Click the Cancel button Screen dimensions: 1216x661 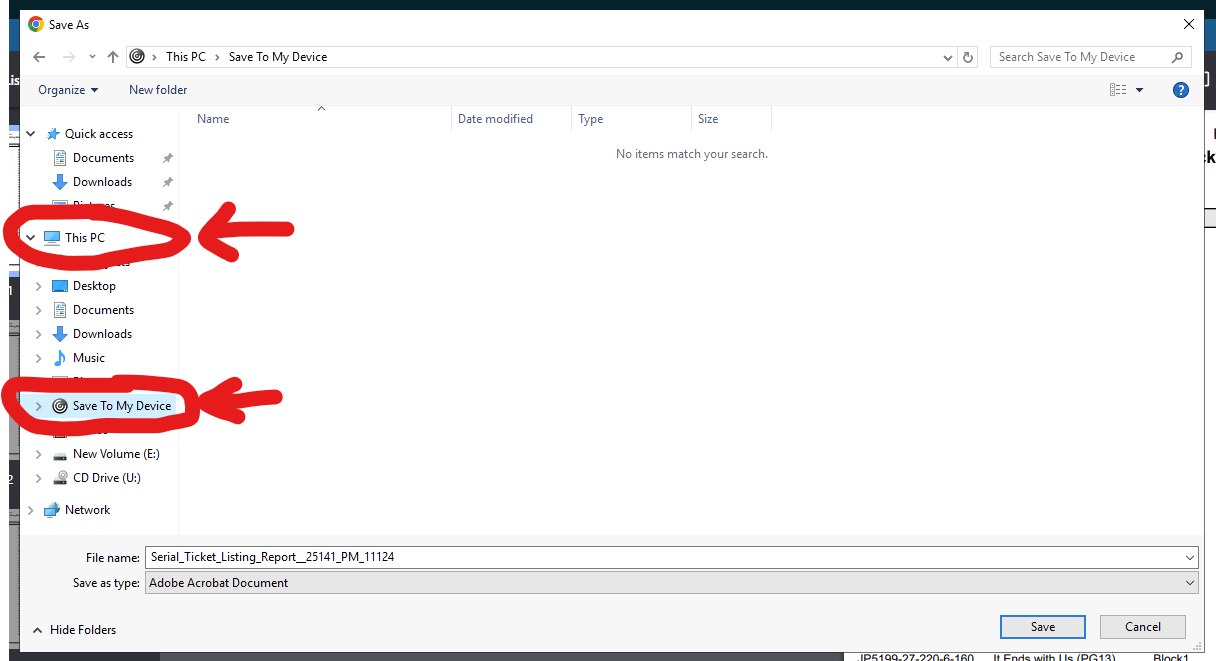1142,627
